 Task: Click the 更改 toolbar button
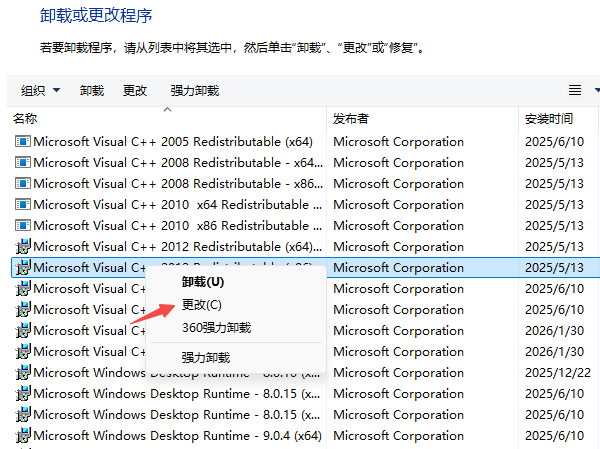135,91
